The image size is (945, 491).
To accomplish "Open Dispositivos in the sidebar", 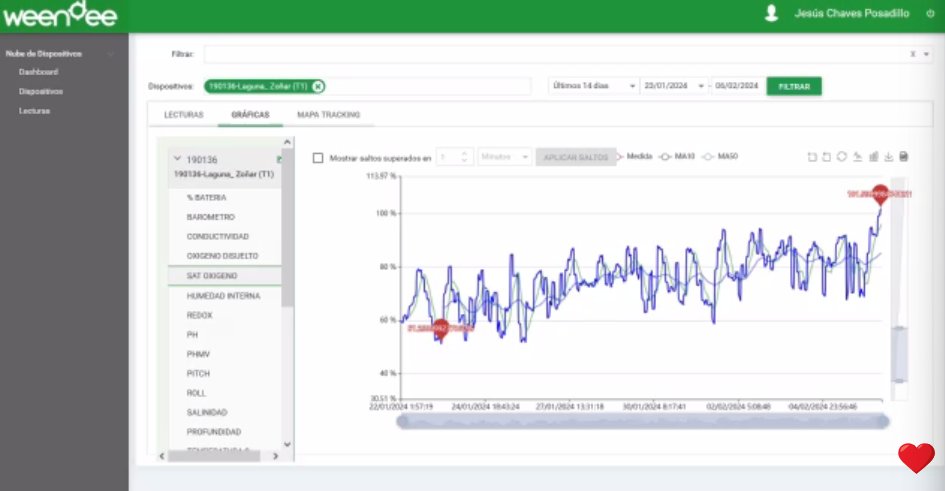I will click(x=41, y=92).
